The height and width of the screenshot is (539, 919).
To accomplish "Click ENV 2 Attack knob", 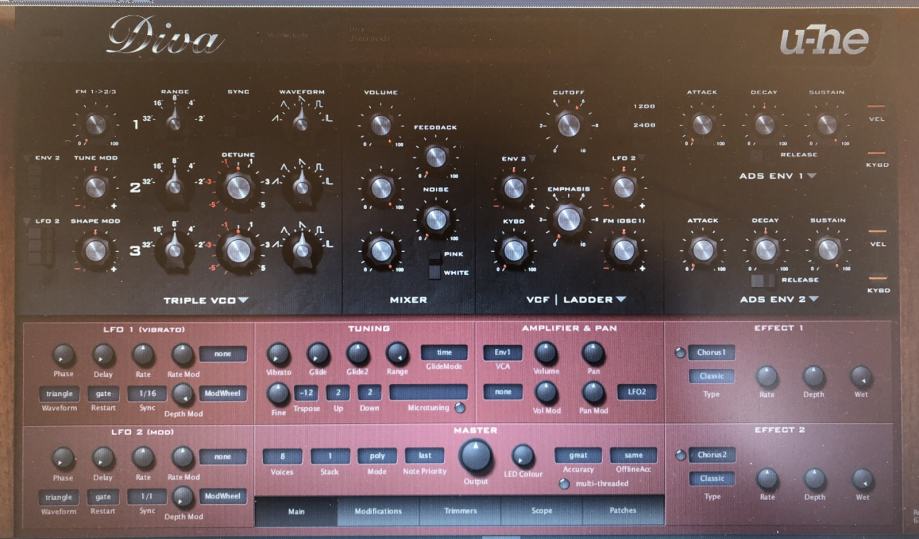I will coord(703,250).
